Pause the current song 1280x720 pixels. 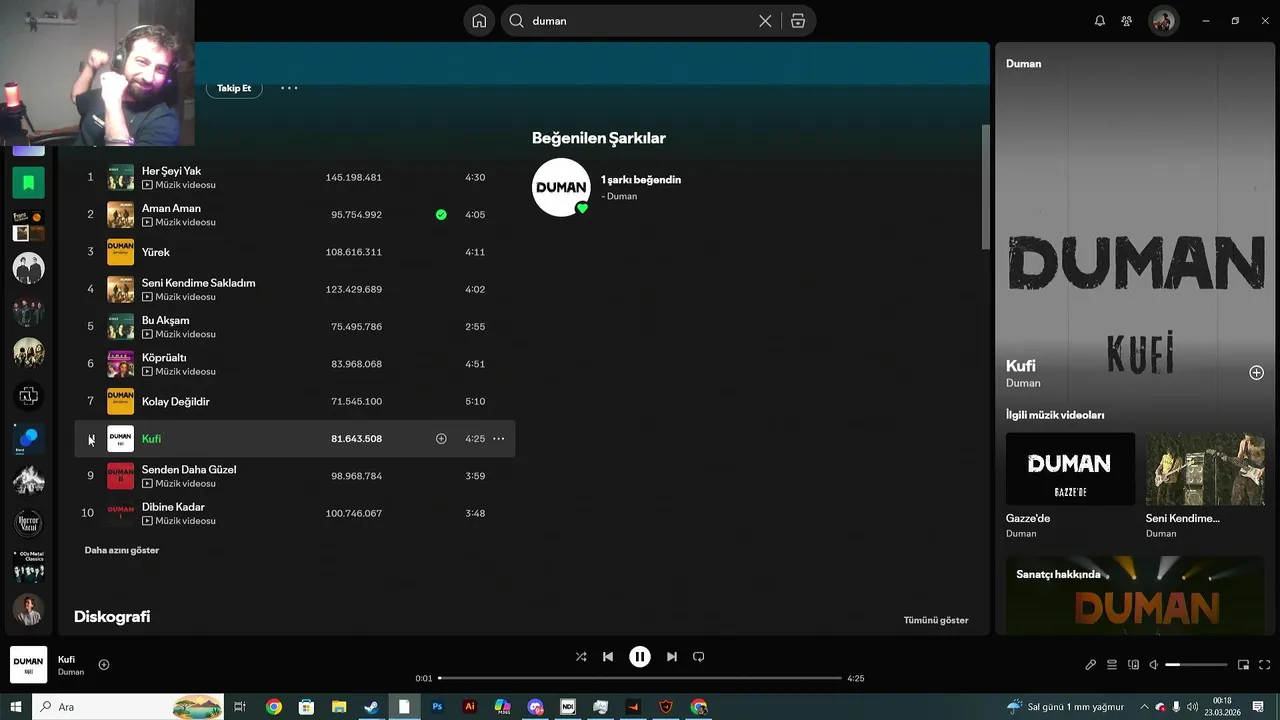coord(640,657)
